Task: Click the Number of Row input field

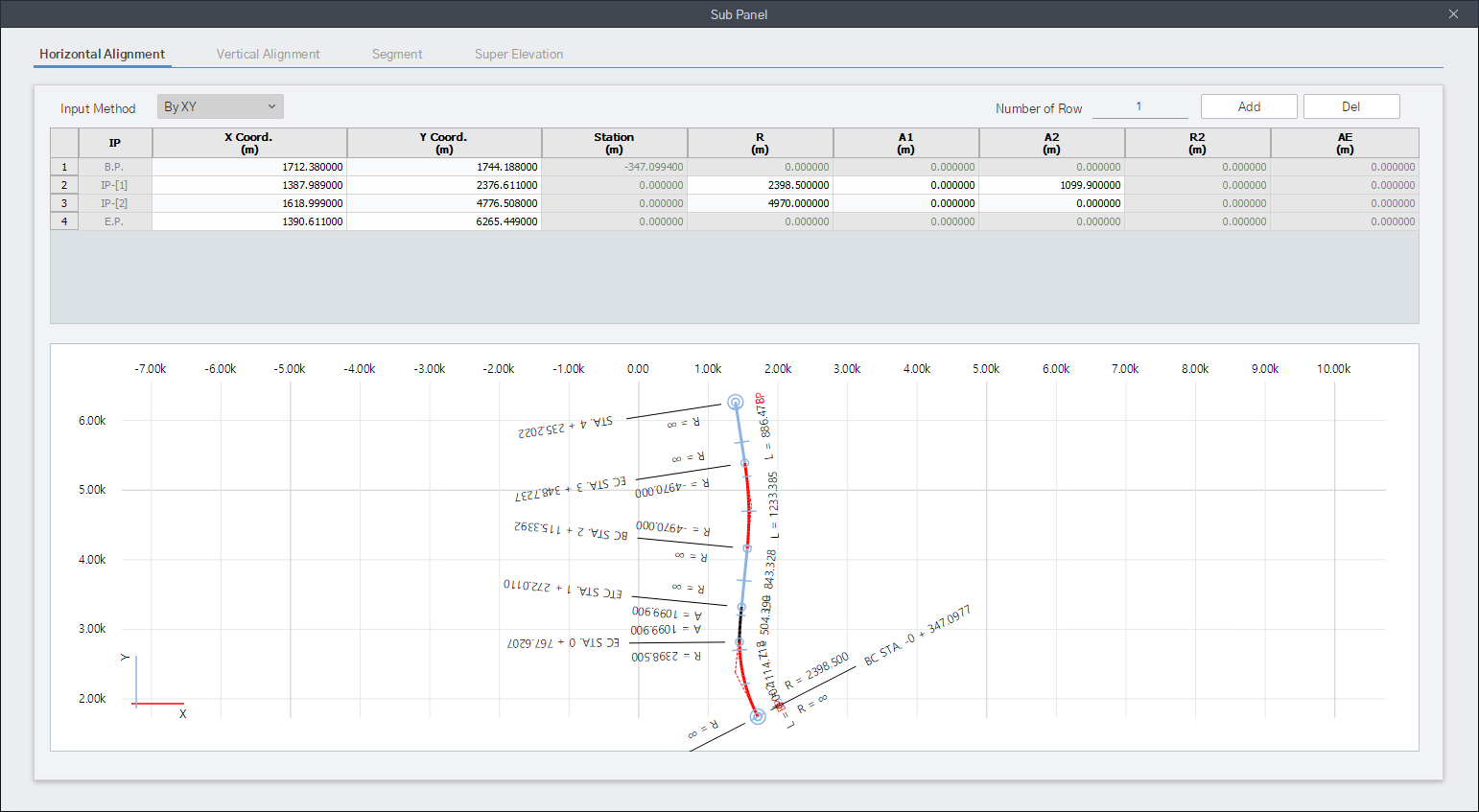Action: pyautogui.click(x=1139, y=106)
